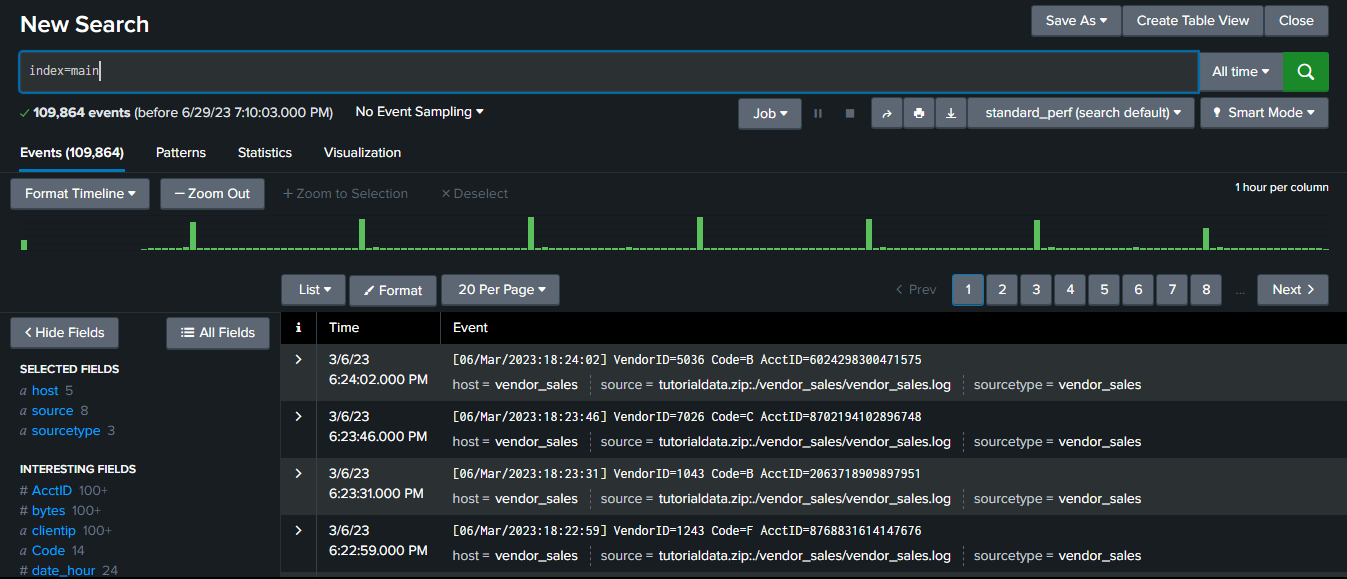The width and height of the screenshot is (1347, 579).
Task: Go to results page 5
Action: 1104,290
